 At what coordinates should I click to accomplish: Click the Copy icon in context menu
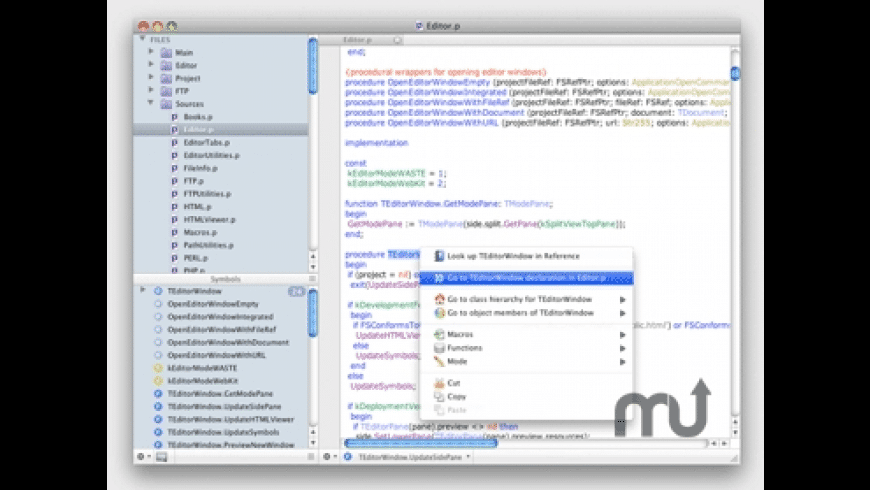pyautogui.click(x=439, y=397)
